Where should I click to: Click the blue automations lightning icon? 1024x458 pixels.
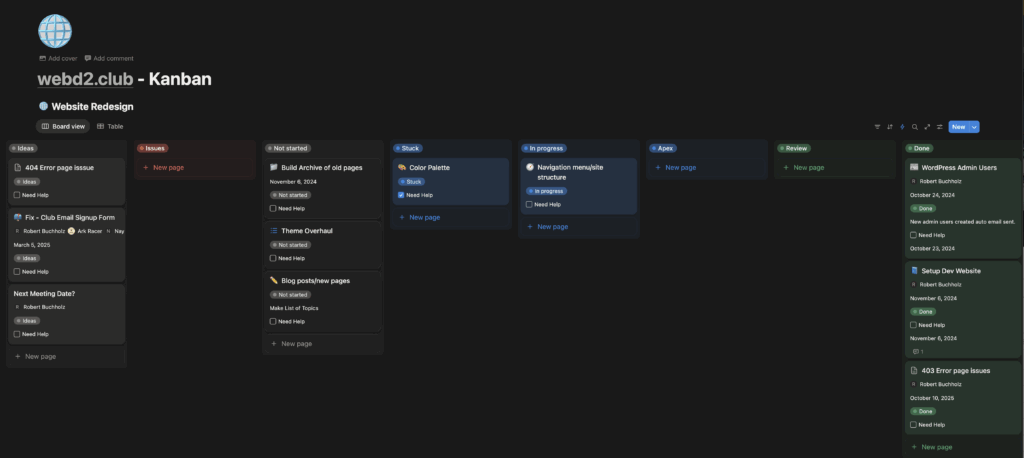(902, 127)
